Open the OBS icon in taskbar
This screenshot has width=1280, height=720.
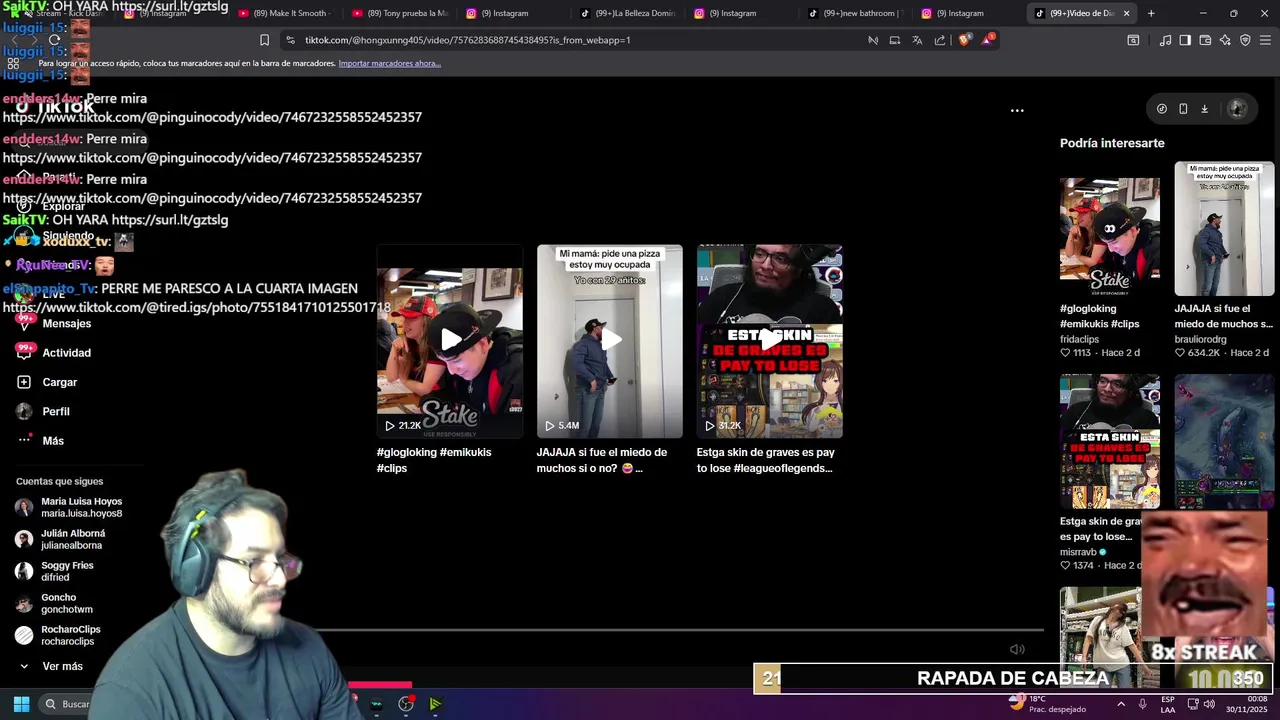click(405, 704)
